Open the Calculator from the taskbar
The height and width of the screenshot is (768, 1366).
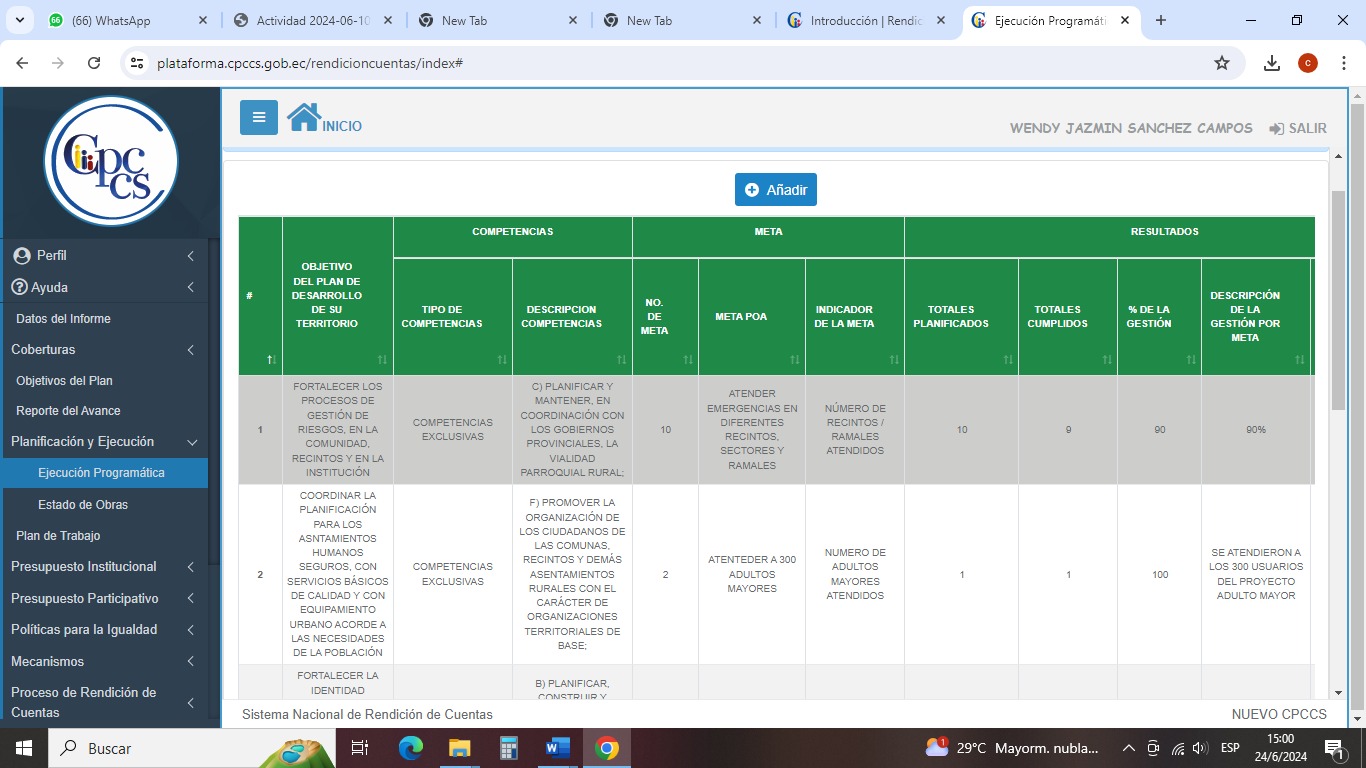point(509,748)
